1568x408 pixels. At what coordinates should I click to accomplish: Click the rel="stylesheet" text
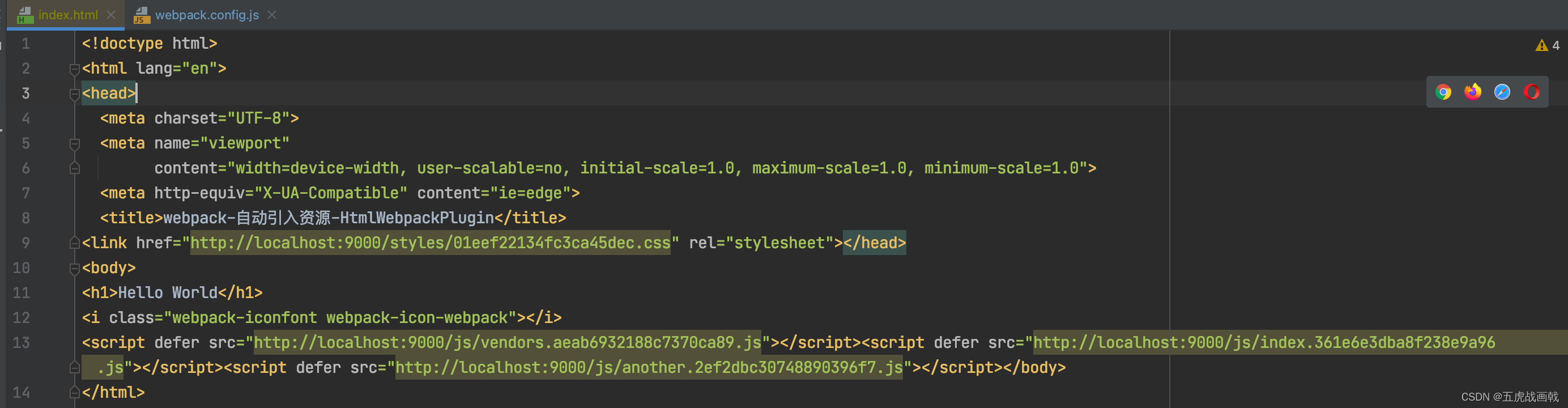(761, 243)
